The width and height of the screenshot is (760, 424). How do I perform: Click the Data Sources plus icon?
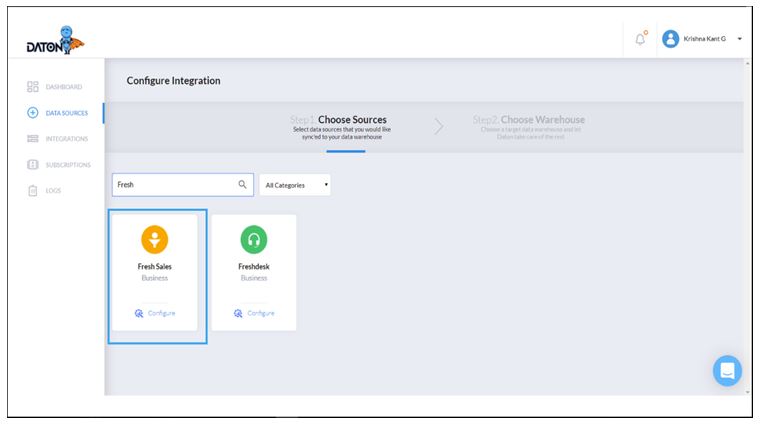click(33, 113)
